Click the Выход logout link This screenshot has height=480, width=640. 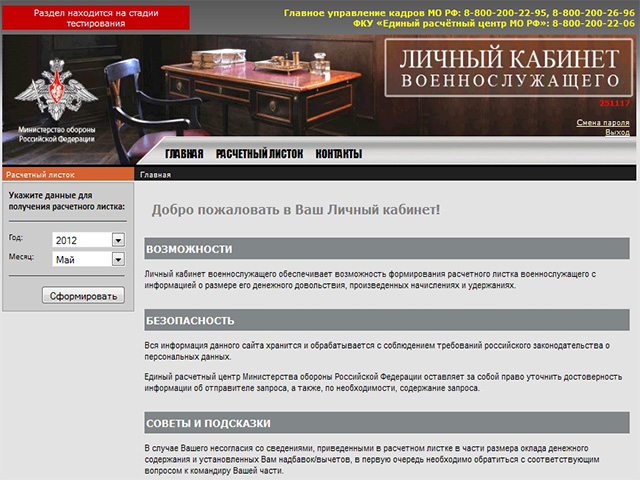tap(617, 132)
